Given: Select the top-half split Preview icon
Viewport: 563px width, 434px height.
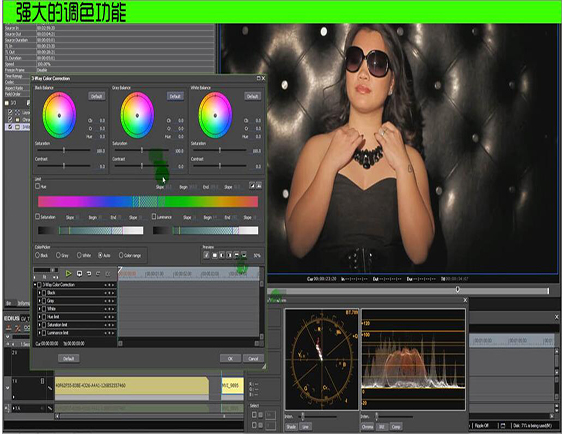Looking at the screenshot, I should (236, 255).
